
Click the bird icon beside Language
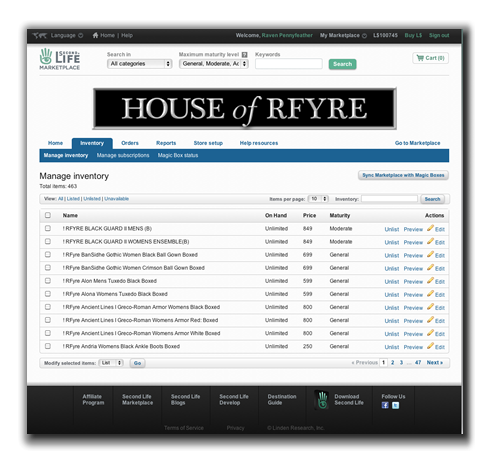39,35
